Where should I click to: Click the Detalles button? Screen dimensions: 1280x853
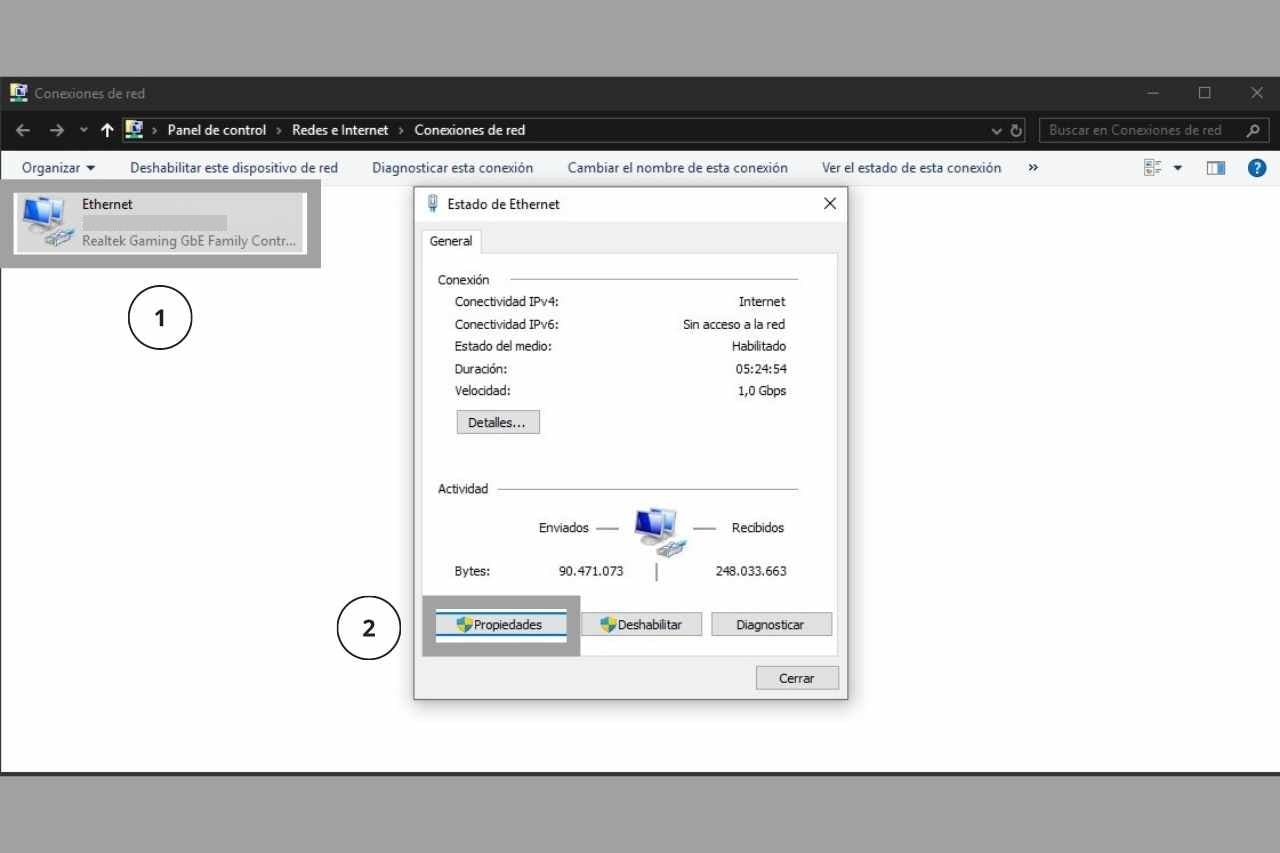(x=497, y=421)
